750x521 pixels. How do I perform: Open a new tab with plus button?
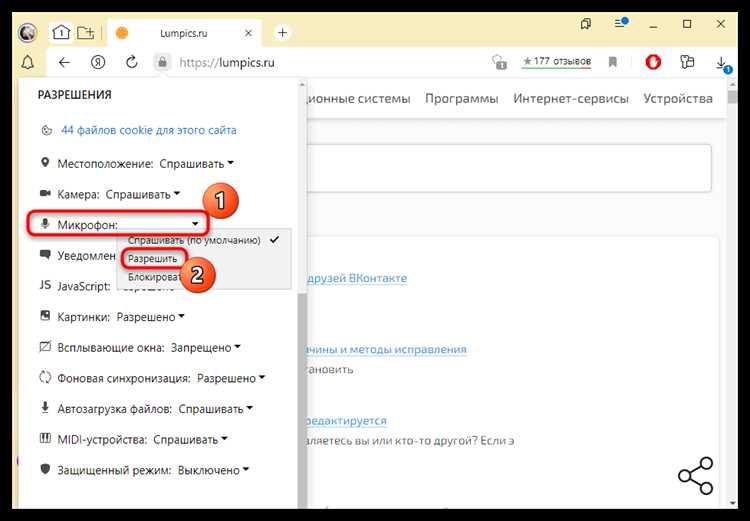click(282, 33)
